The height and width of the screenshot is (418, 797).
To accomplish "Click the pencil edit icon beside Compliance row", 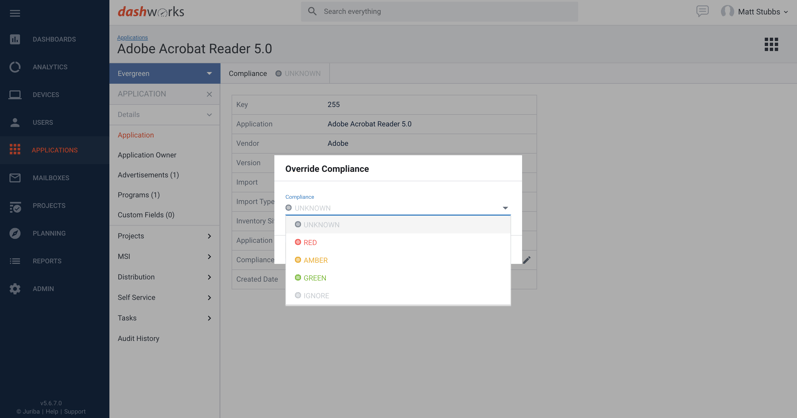I will click(x=527, y=260).
